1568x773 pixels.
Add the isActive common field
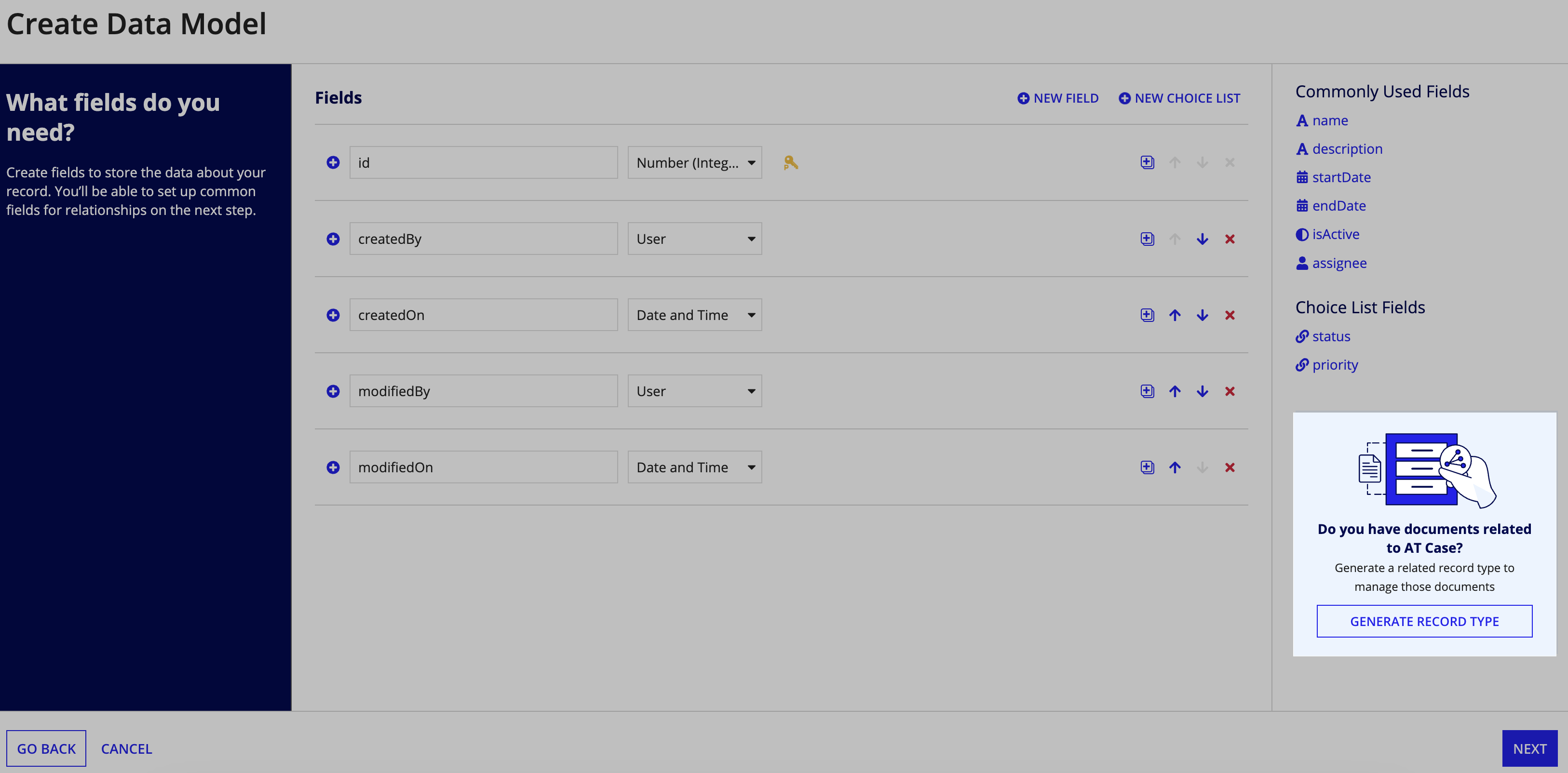[1327, 234]
